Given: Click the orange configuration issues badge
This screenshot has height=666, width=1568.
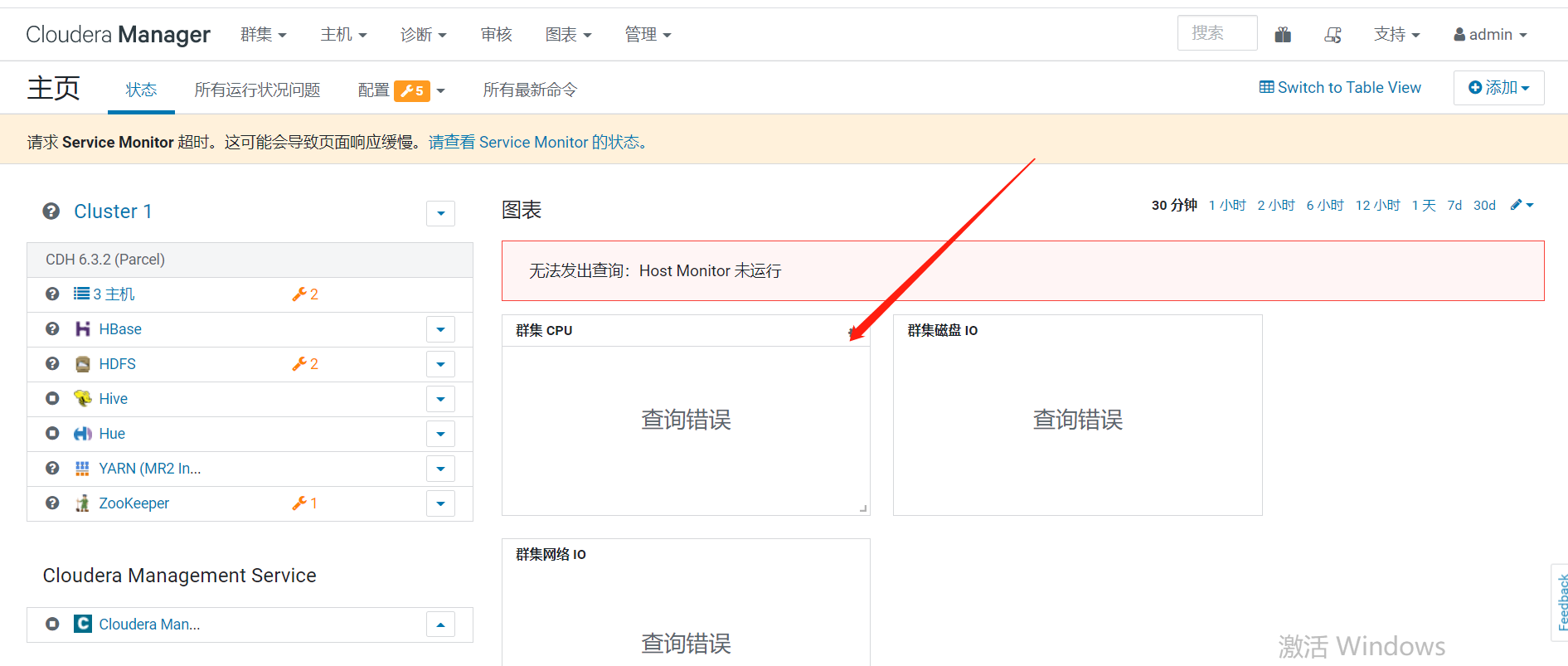Looking at the screenshot, I should click(x=412, y=91).
